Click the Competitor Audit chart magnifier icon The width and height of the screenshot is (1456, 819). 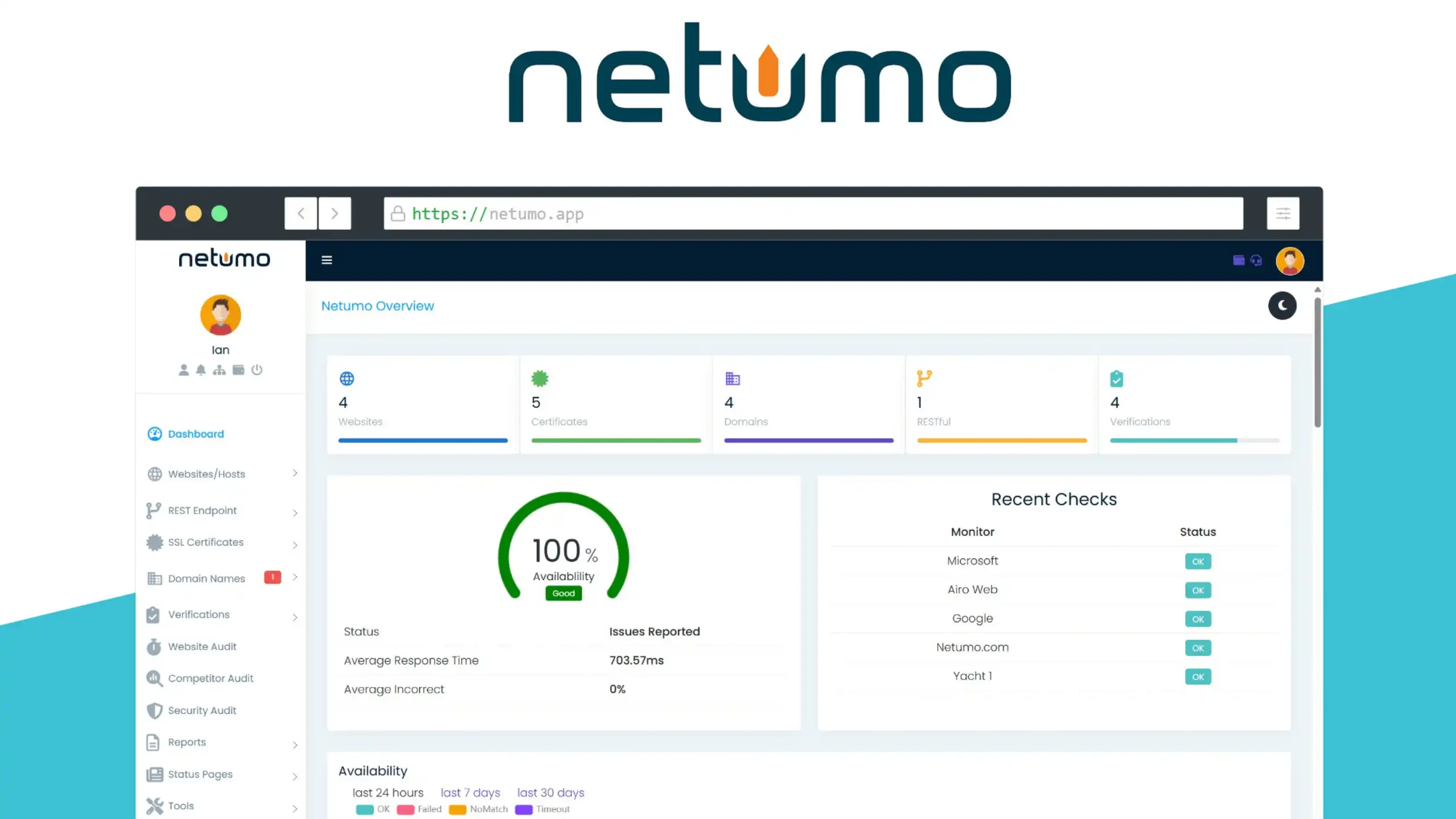154,678
